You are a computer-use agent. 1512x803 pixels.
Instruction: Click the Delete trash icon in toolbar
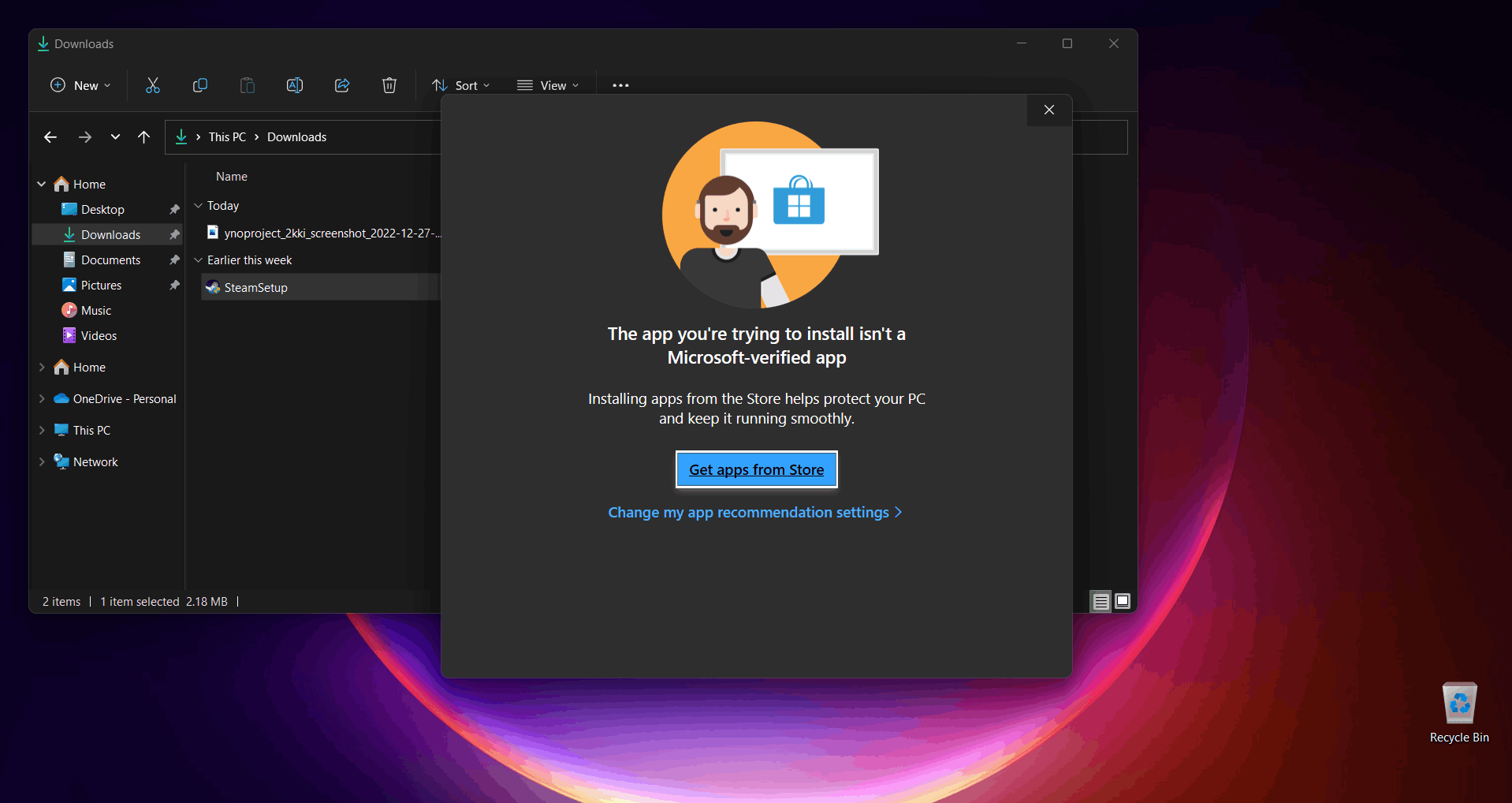click(x=389, y=85)
